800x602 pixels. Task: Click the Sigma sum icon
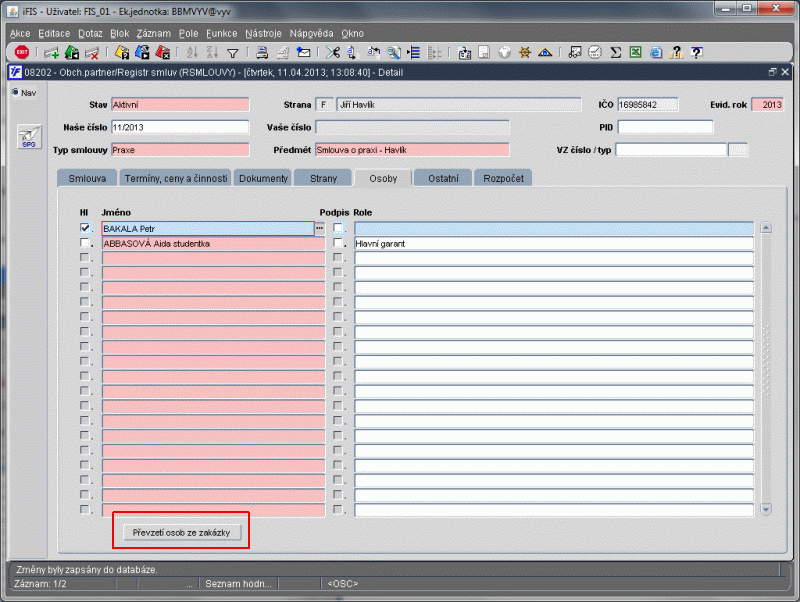point(616,52)
